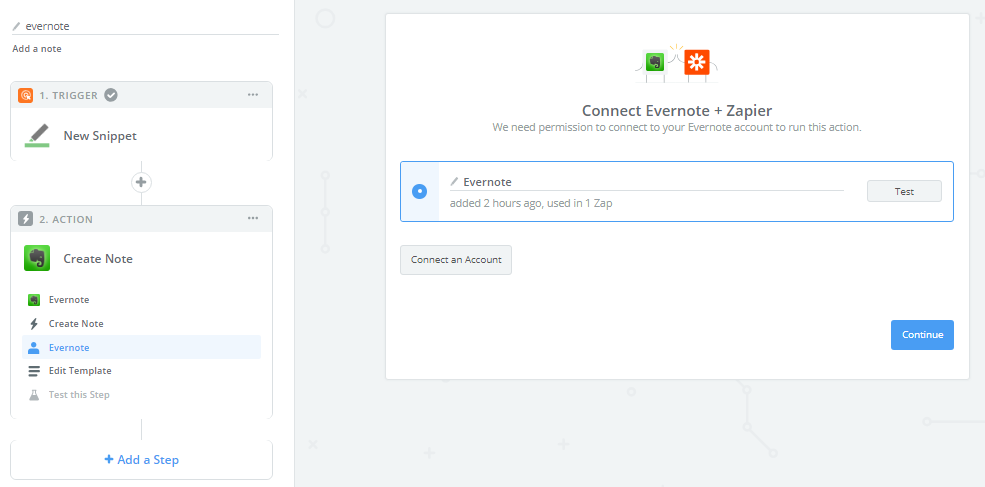This screenshot has height=487, width=985.
Task: Click the Evernote elephant icon beside Create Note
Action: point(37,258)
